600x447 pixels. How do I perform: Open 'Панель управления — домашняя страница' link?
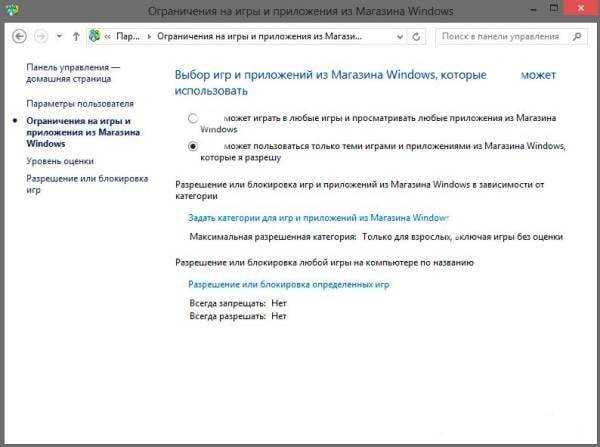73,73
